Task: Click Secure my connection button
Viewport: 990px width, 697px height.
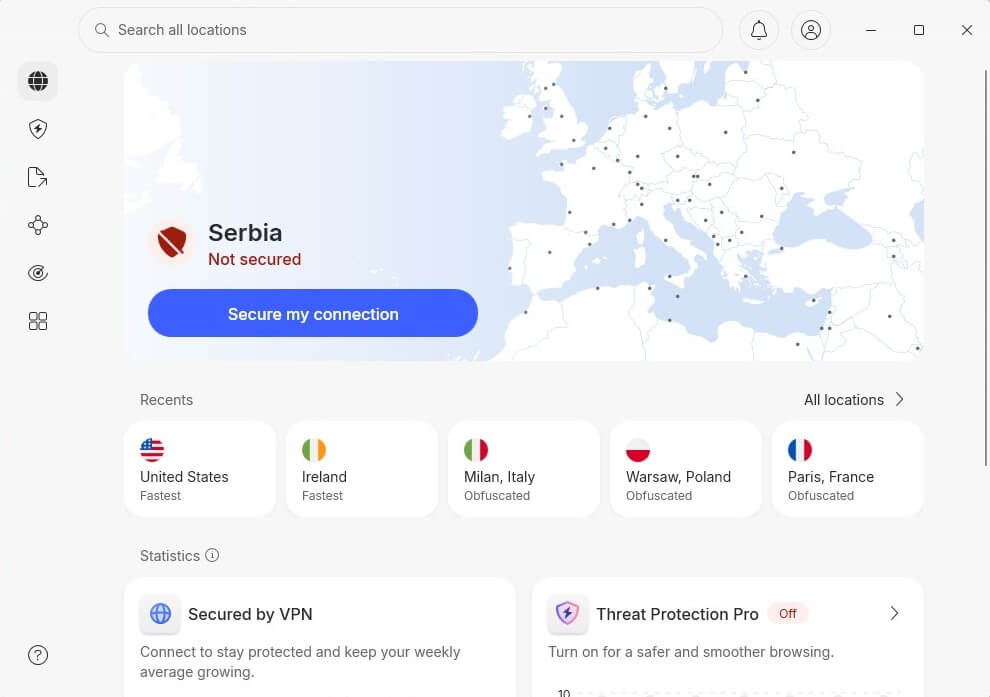Action: click(x=313, y=314)
